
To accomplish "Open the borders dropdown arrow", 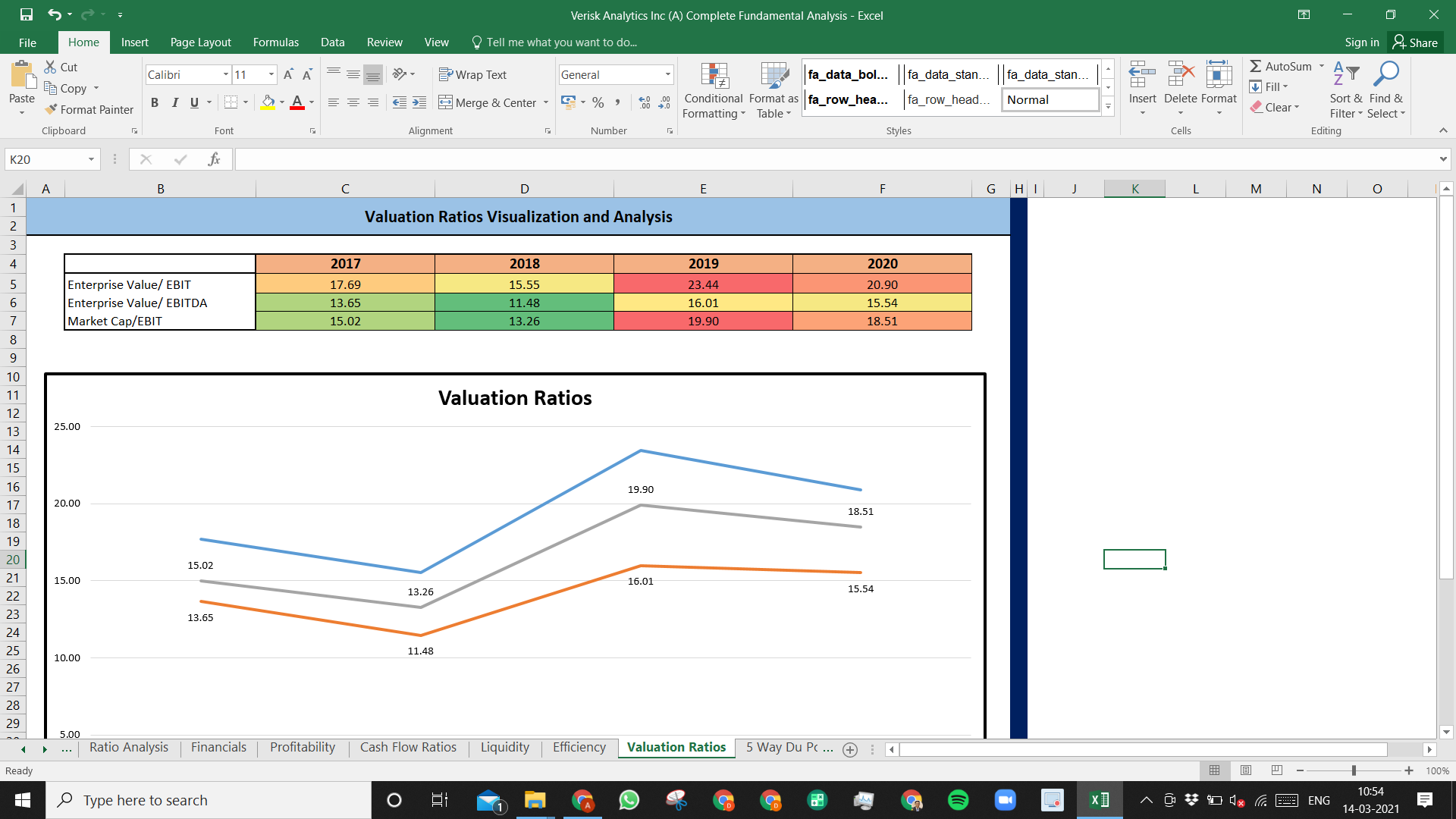I will coord(246,102).
